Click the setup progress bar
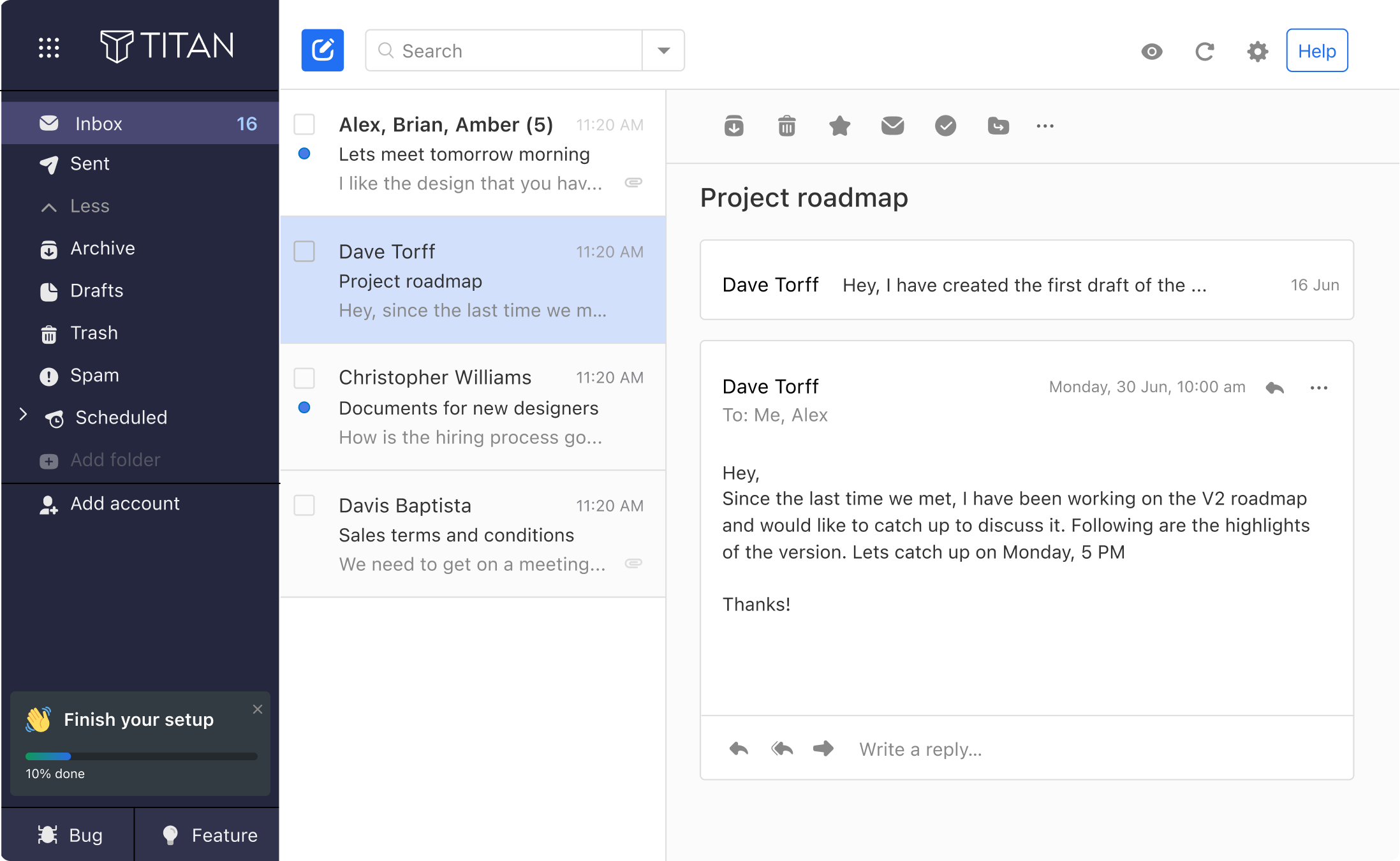 pyautogui.click(x=141, y=756)
